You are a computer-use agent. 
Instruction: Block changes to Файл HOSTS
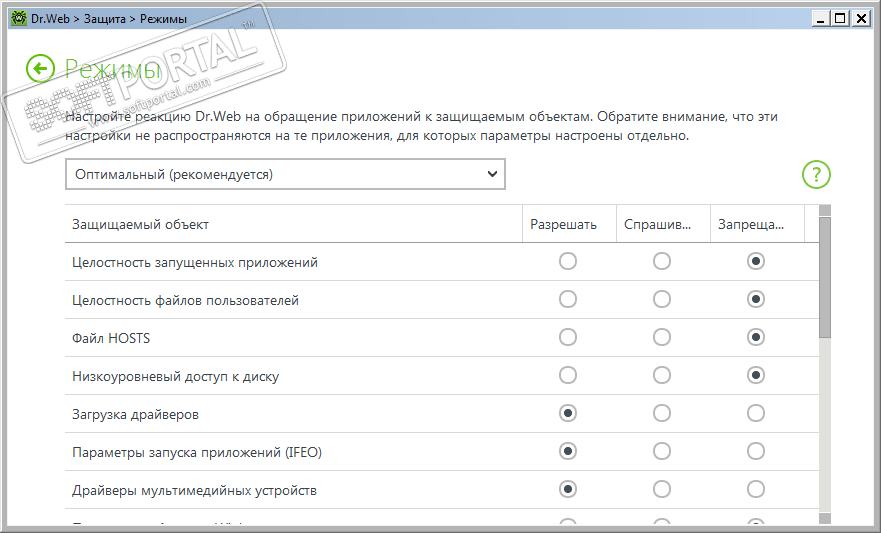(x=756, y=337)
